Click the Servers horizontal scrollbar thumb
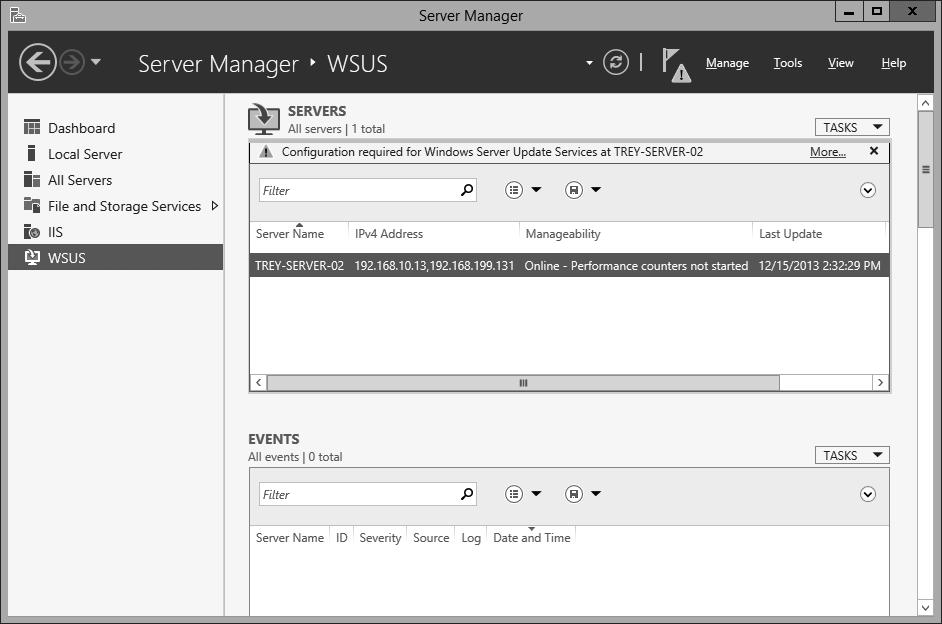Image resolution: width=942 pixels, height=624 pixels. click(x=523, y=383)
